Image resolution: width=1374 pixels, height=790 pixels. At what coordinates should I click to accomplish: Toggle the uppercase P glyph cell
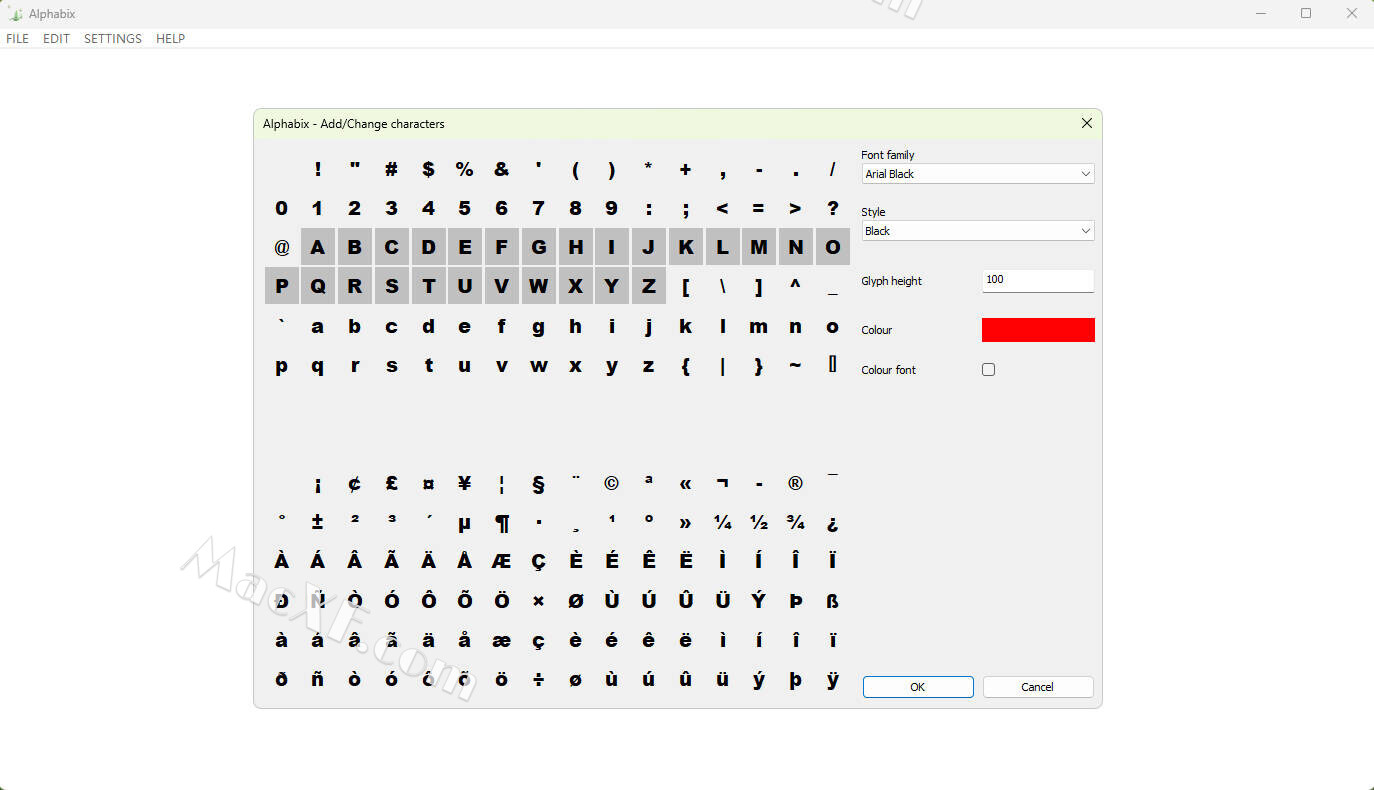click(281, 286)
